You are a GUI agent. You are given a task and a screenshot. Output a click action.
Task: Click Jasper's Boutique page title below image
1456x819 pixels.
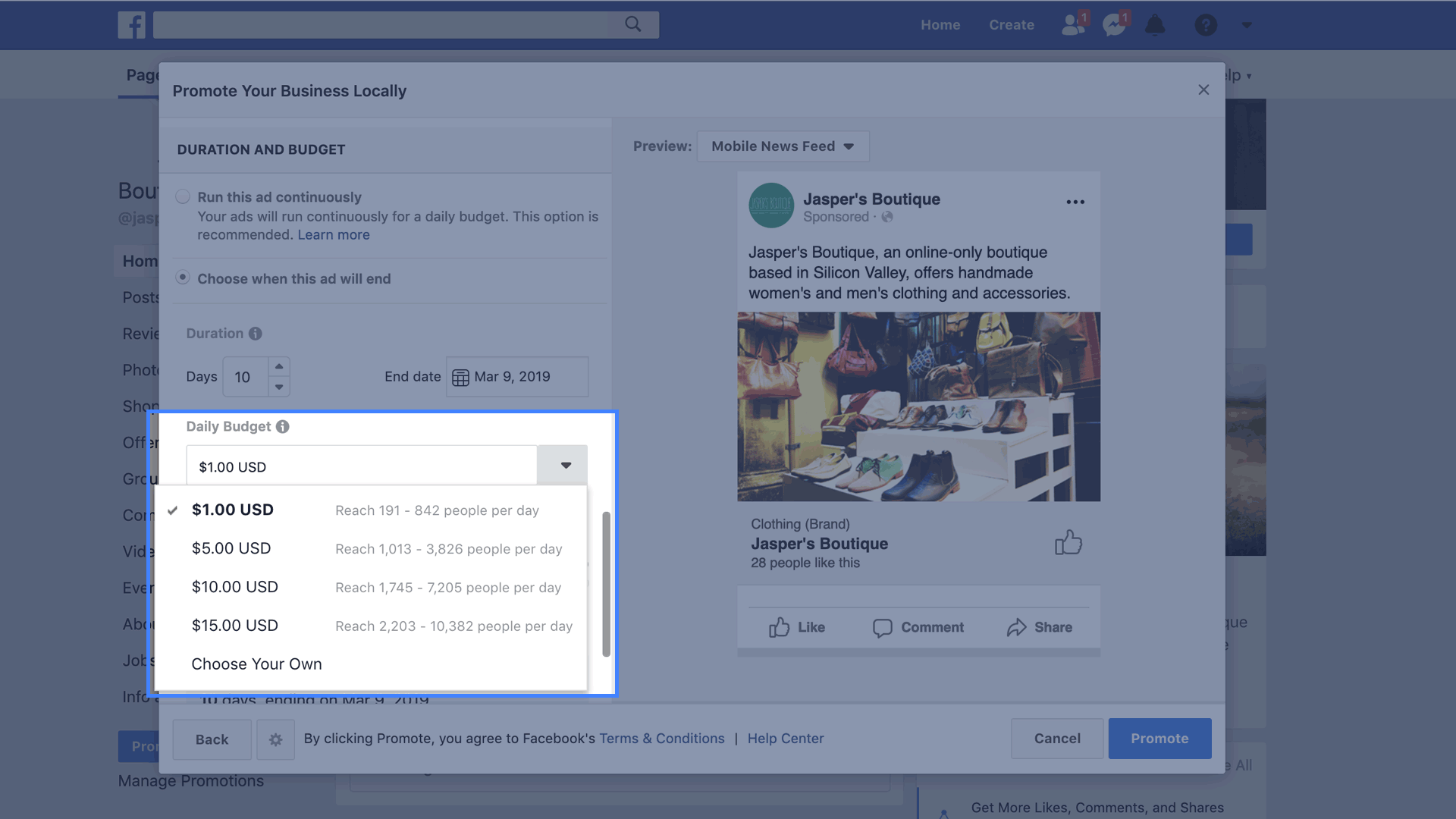click(819, 544)
